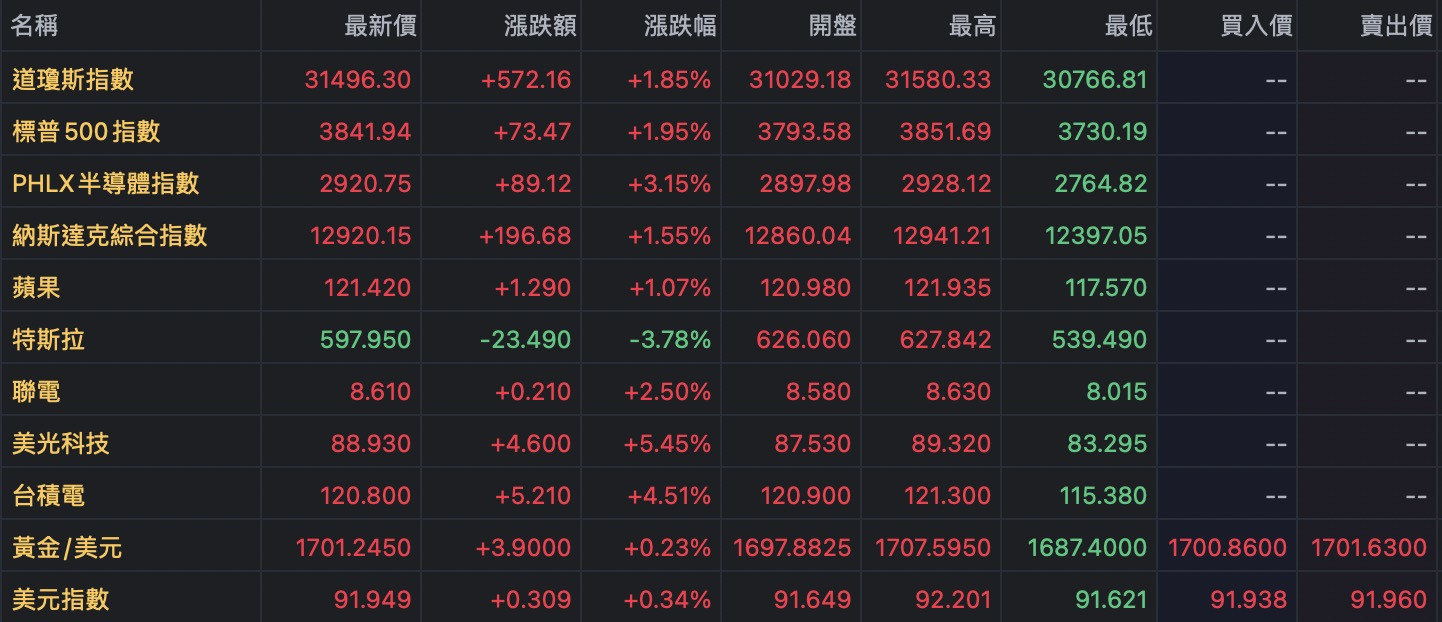Open the 特斯拉 stock row
This screenshot has width=1442, height=622.
pos(48,339)
